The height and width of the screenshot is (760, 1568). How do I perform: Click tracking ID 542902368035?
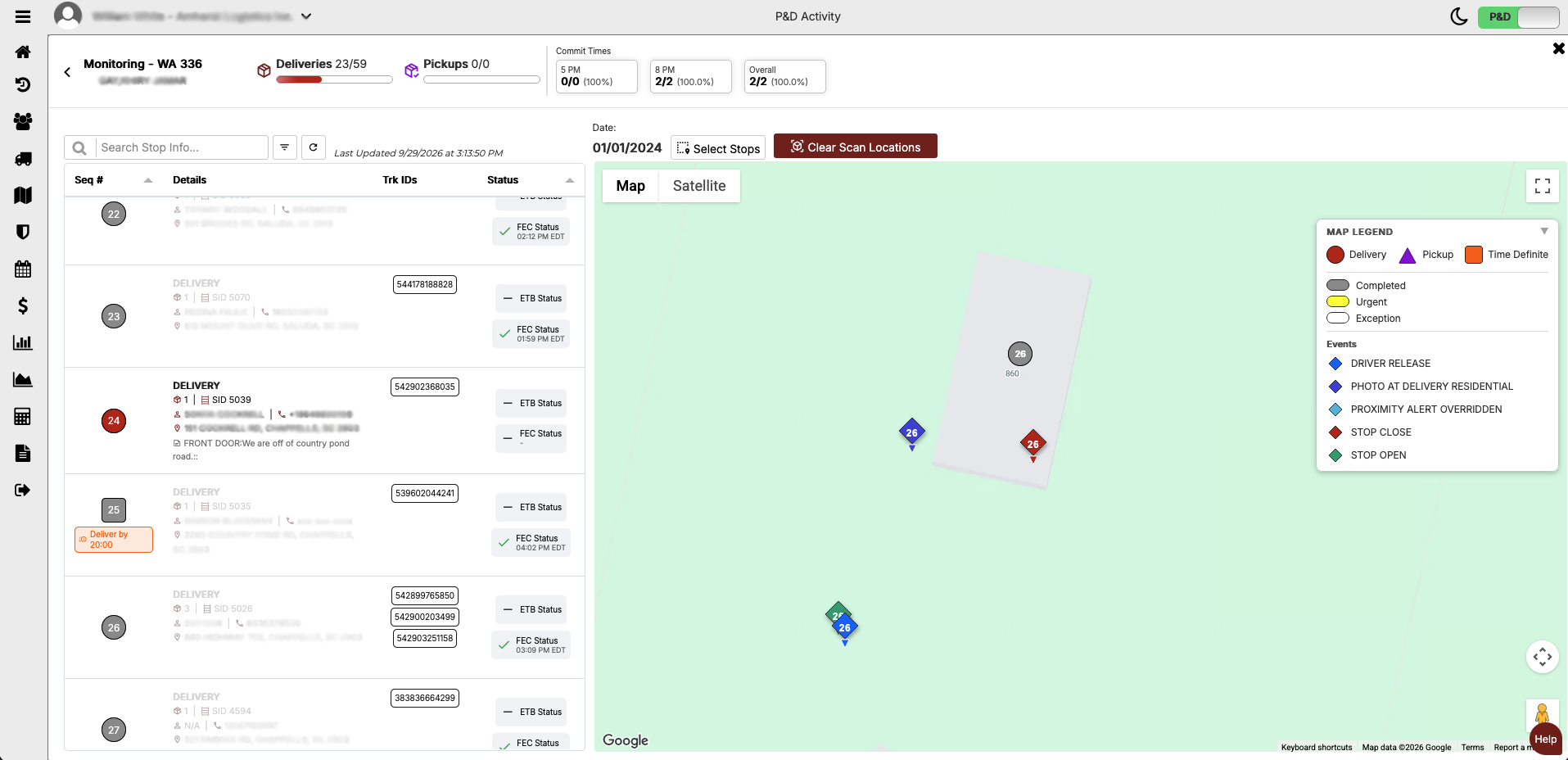[x=425, y=387]
